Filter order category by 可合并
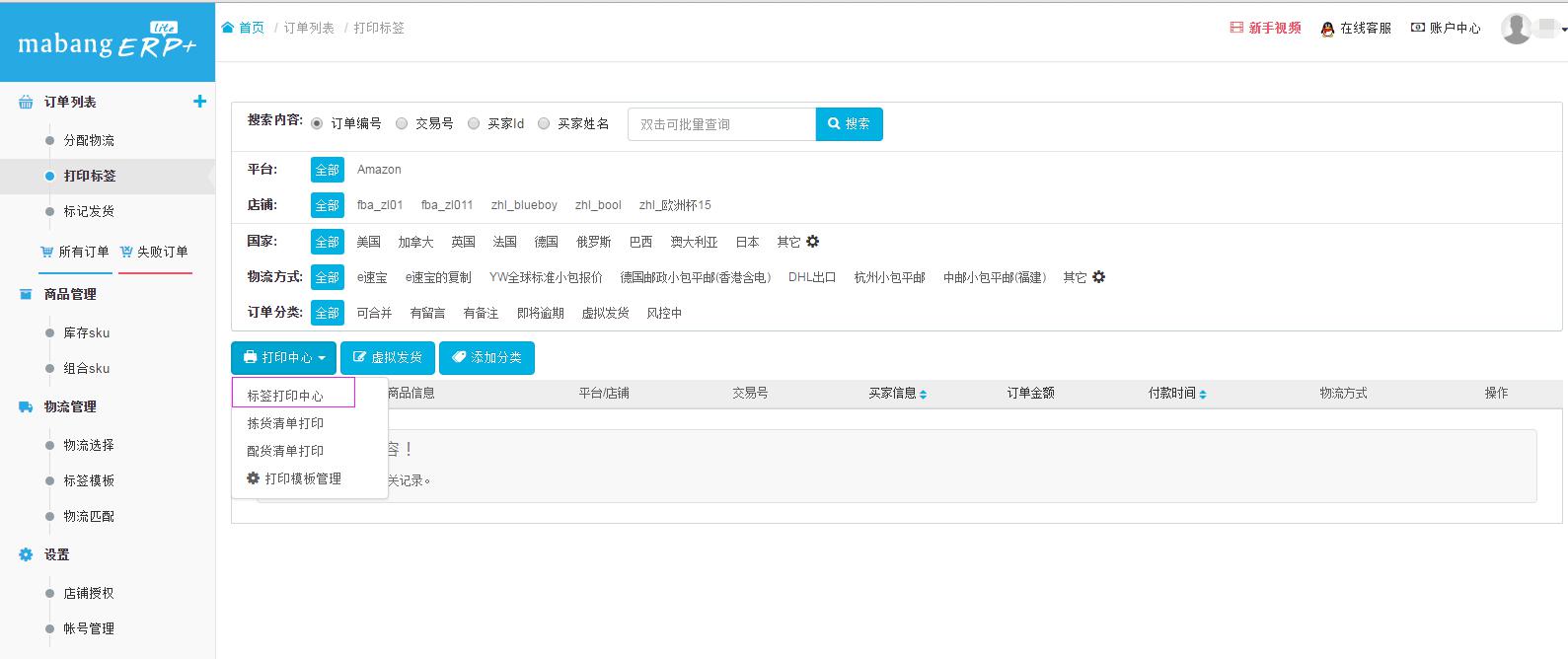This screenshot has height=659, width=1568. (374, 313)
